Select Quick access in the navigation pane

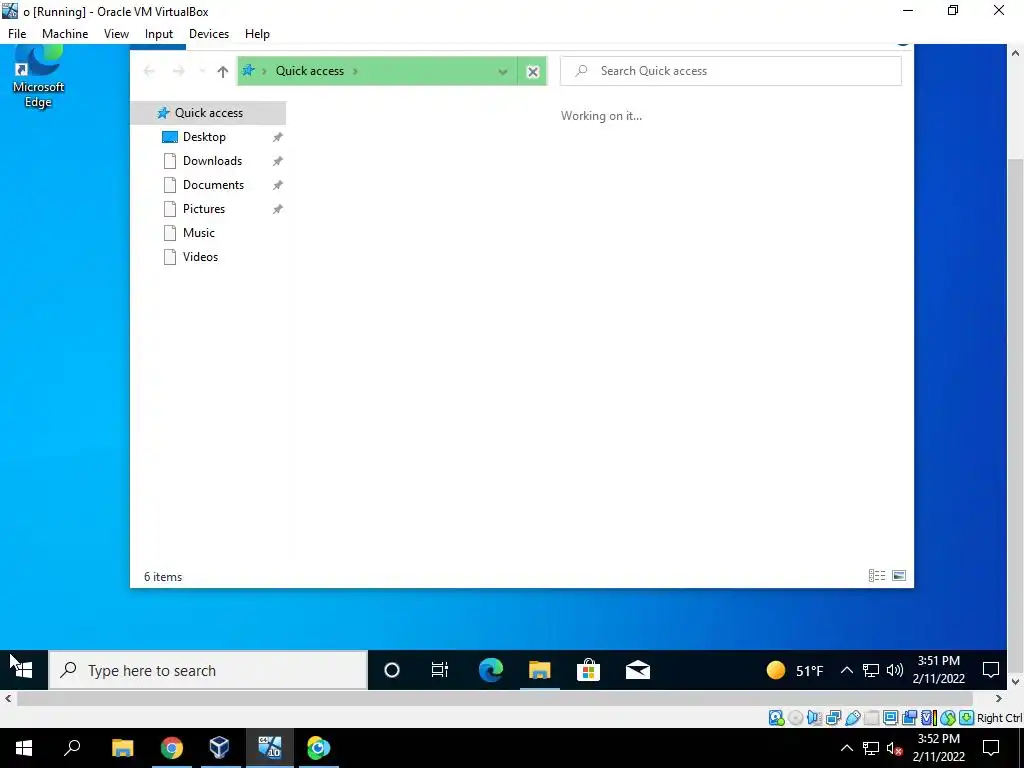pyautogui.click(x=208, y=113)
